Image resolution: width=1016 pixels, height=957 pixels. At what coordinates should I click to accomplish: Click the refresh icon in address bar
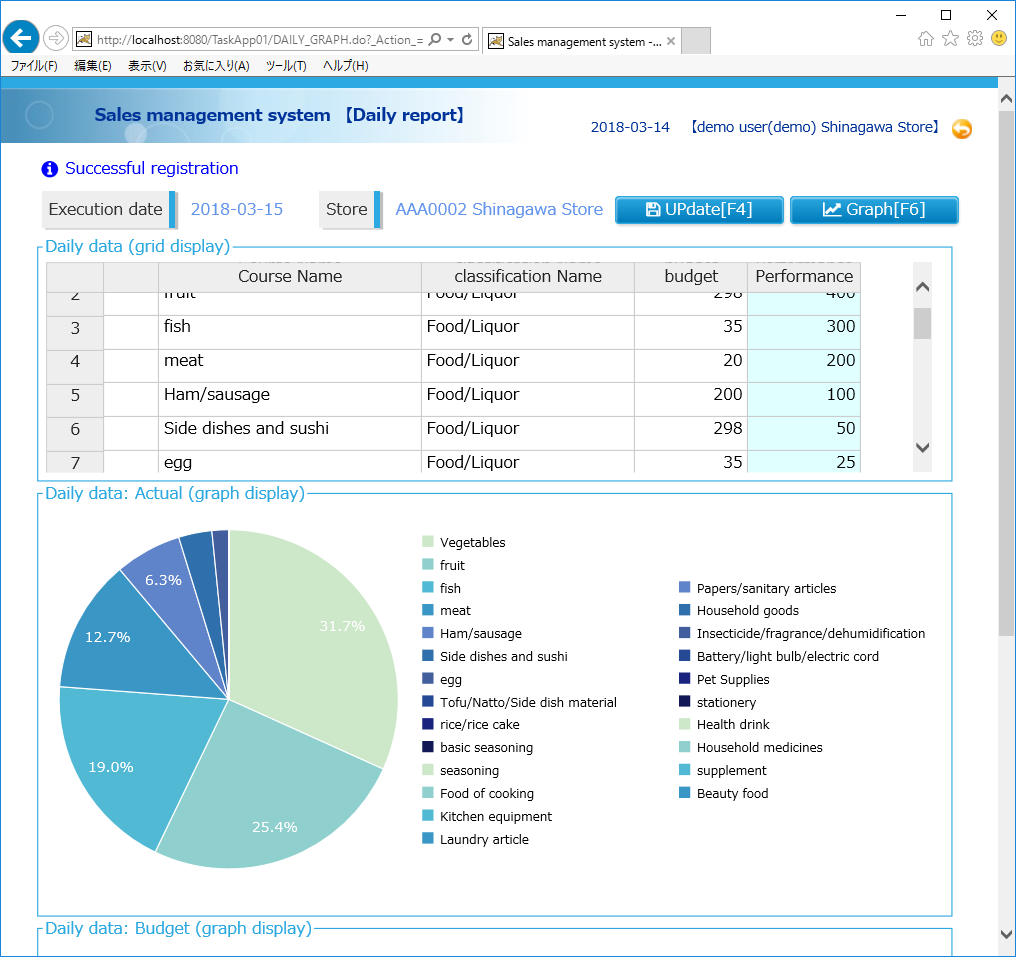coord(466,40)
